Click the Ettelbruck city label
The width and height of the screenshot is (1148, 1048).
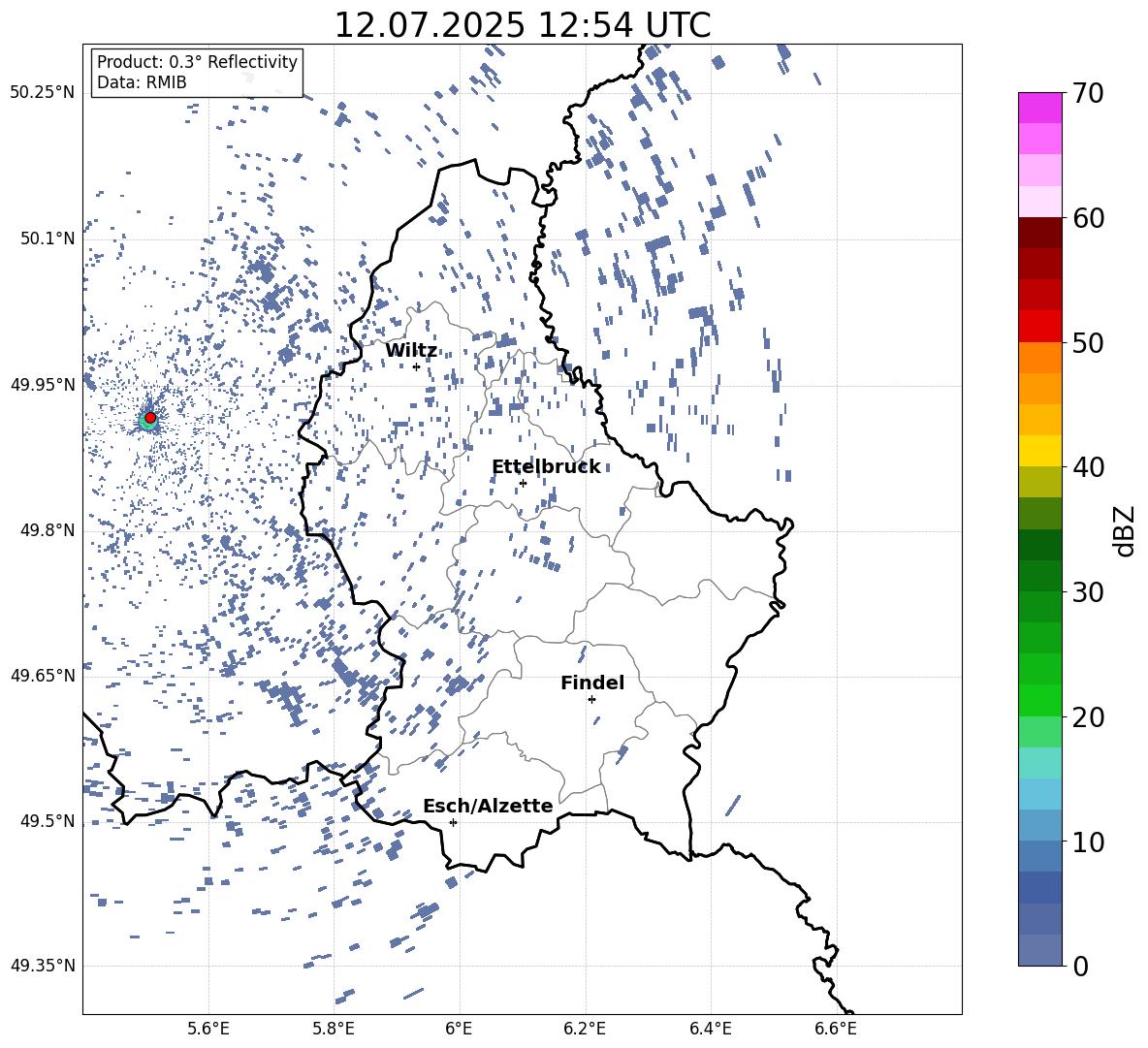pos(546,467)
